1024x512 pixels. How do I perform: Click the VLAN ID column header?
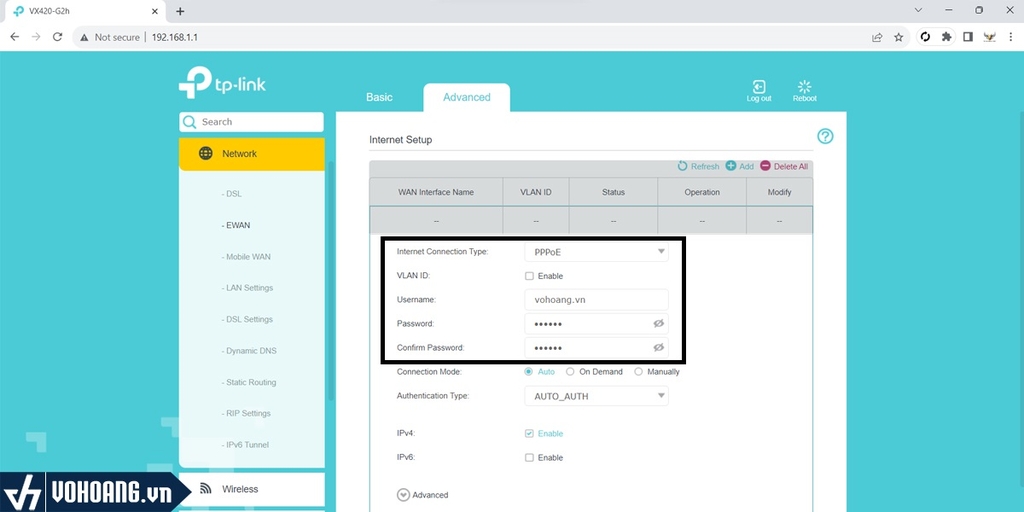pos(536,192)
